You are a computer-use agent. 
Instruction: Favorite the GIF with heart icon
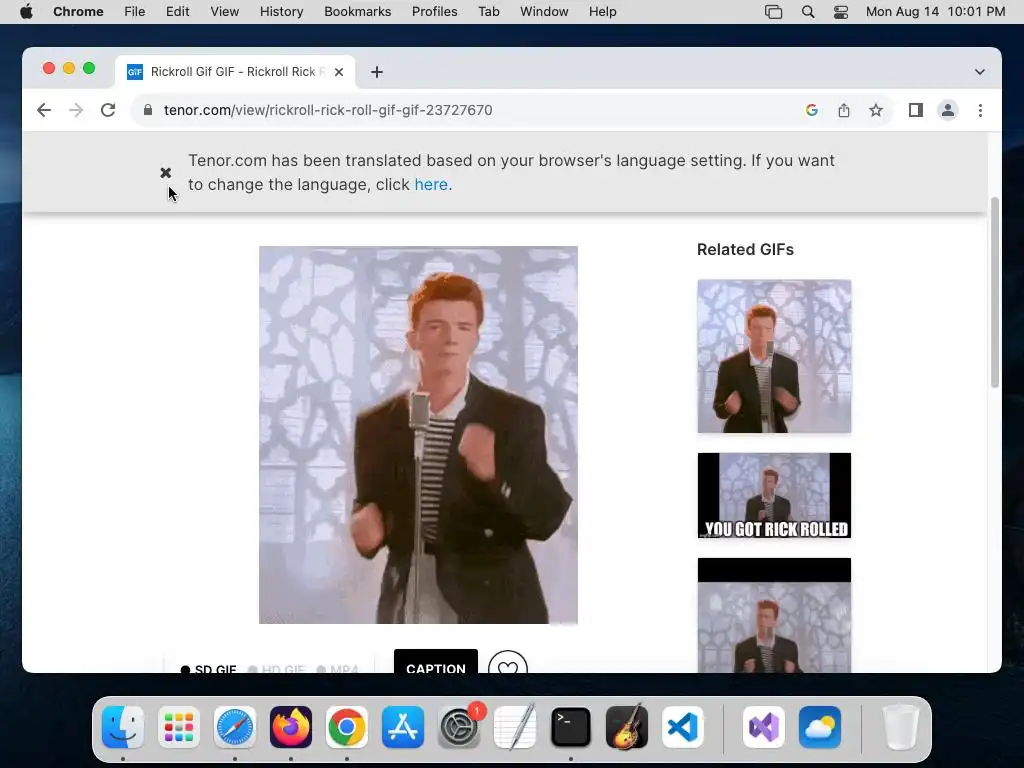coord(507,662)
